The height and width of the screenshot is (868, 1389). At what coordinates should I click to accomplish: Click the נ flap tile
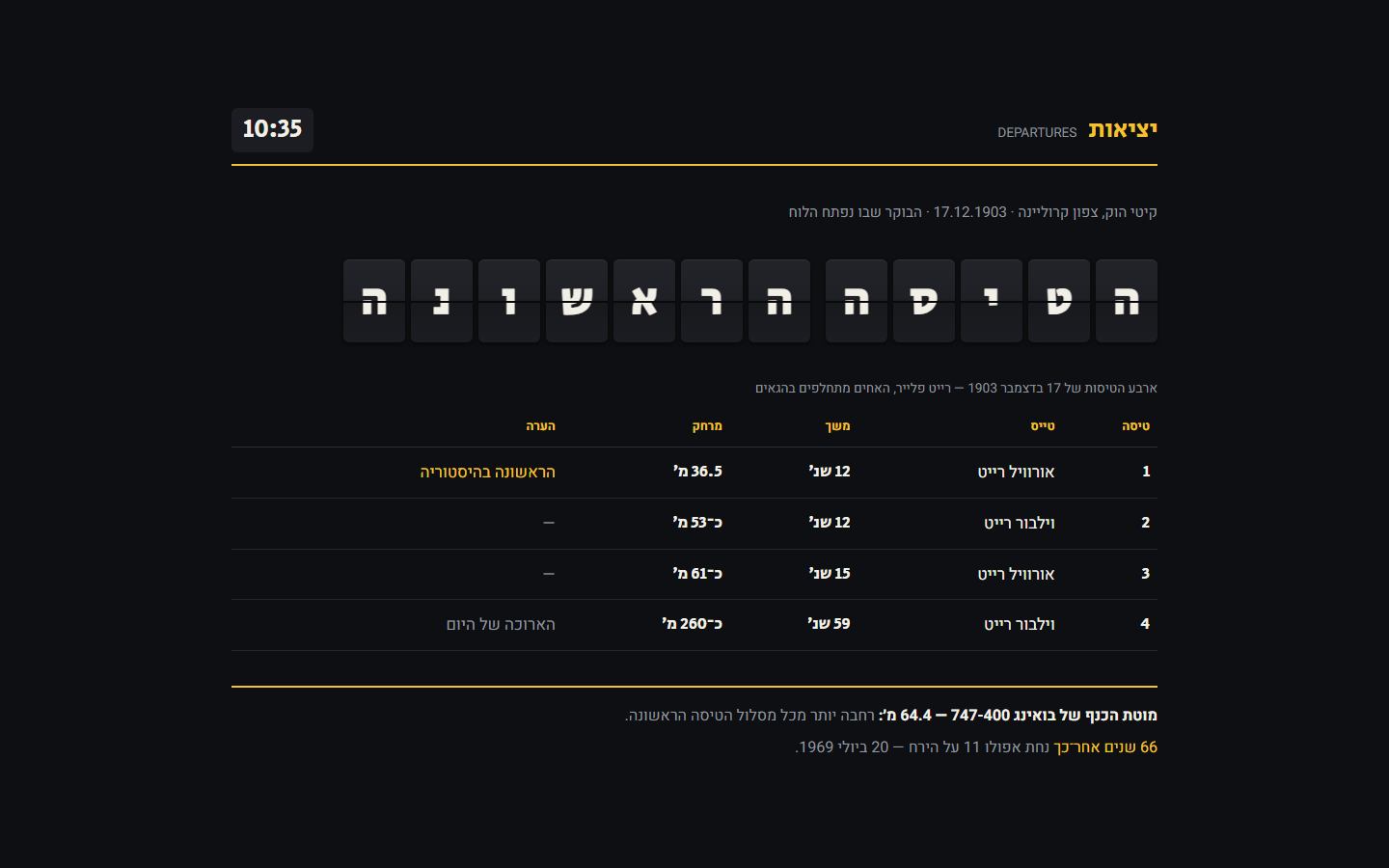[442, 301]
